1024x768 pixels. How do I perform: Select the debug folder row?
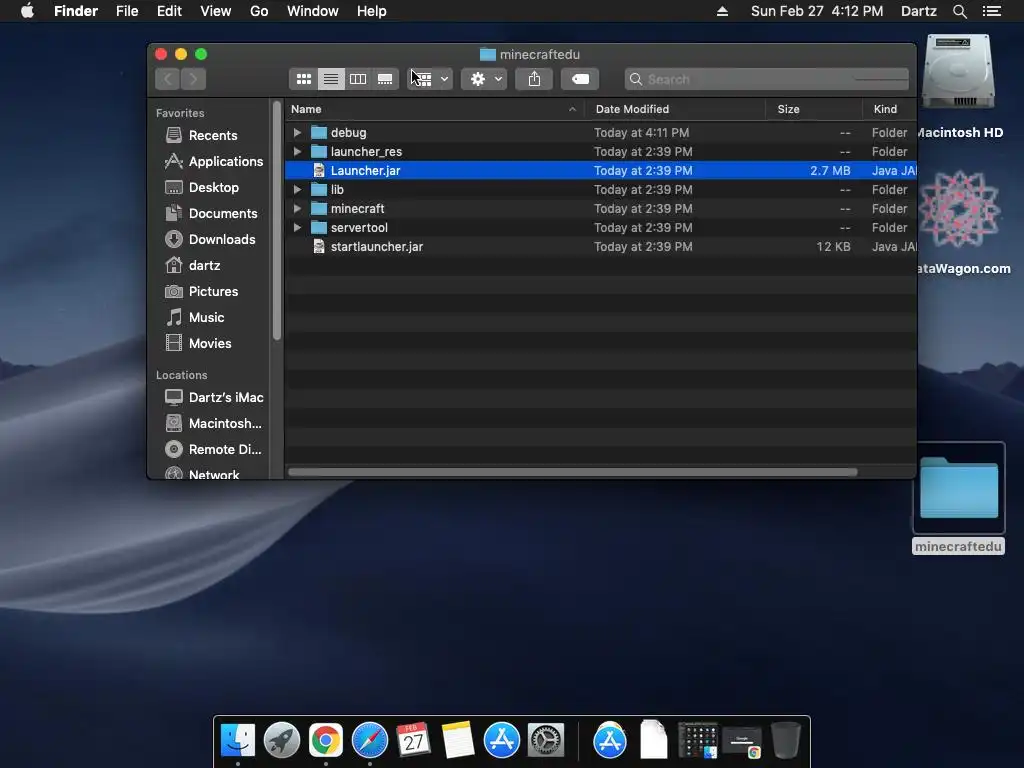pos(601,133)
